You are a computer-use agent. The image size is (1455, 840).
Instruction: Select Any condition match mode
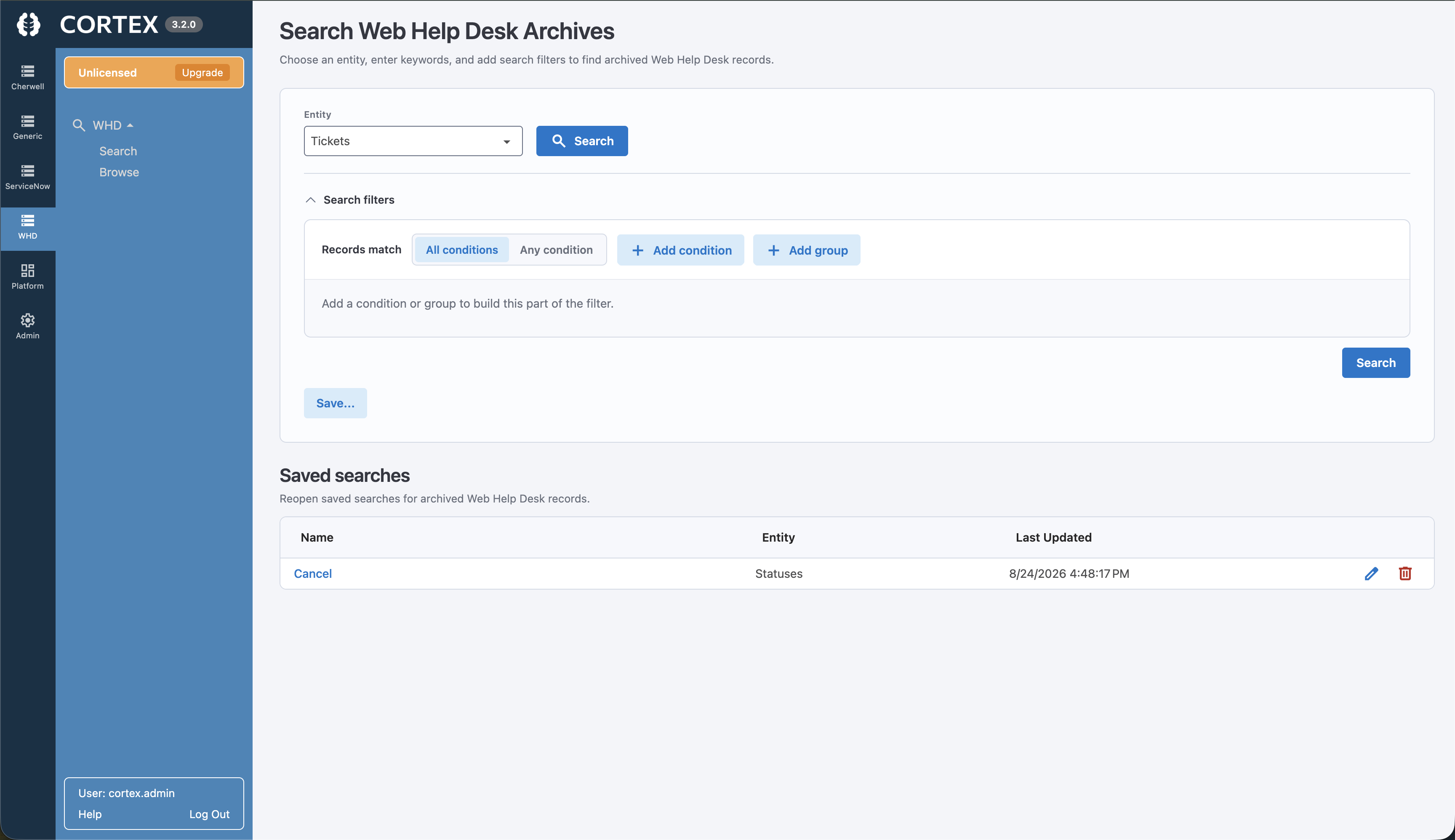coord(557,250)
